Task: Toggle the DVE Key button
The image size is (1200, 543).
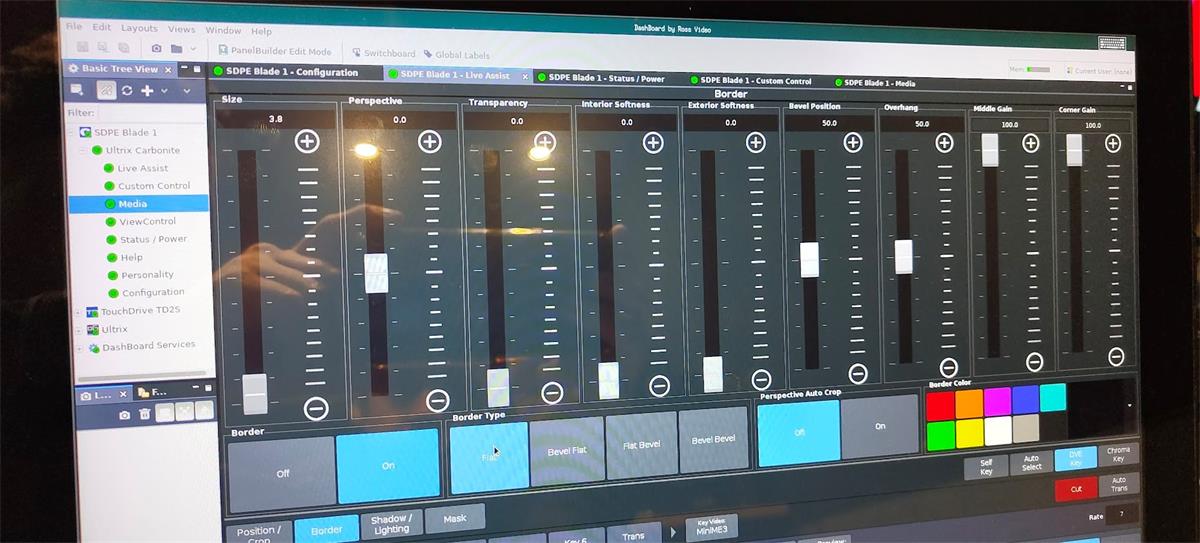Action: (1076, 458)
